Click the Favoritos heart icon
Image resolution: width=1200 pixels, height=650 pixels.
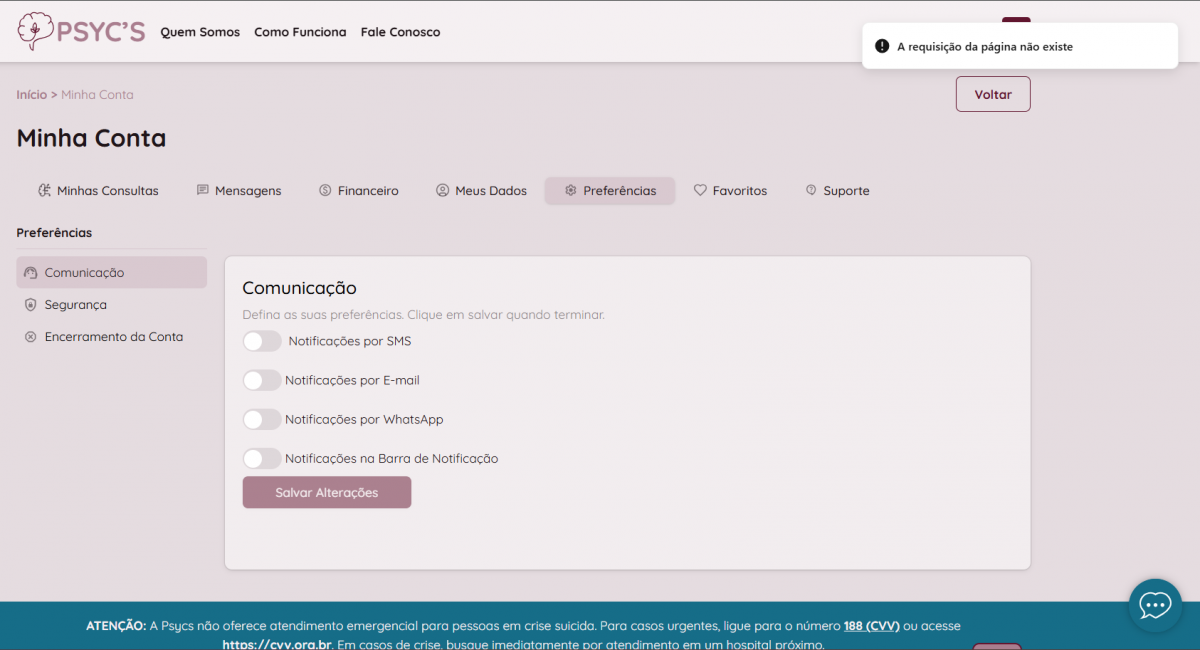pos(700,191)
